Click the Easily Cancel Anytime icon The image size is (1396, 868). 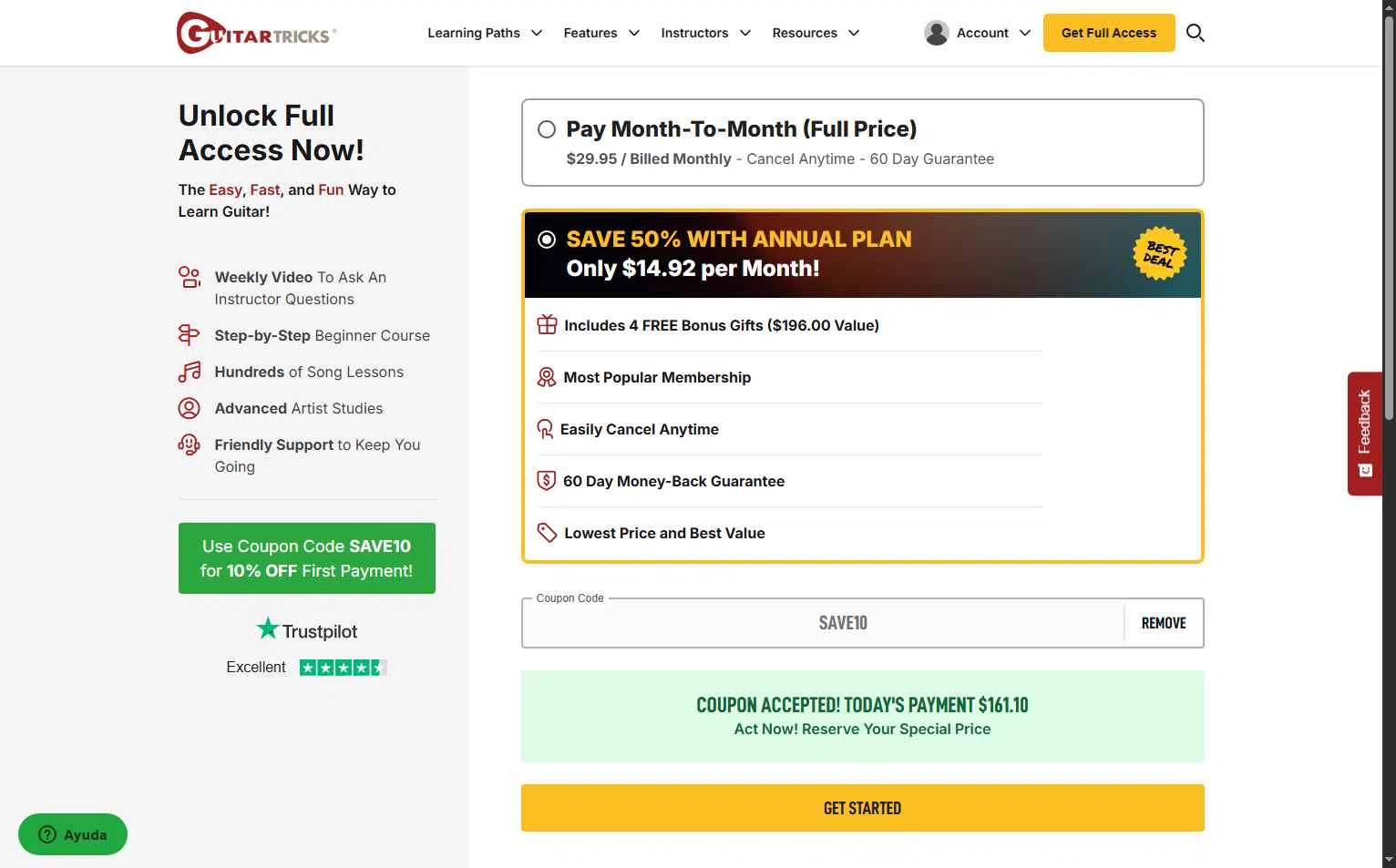tap(545, 429)
